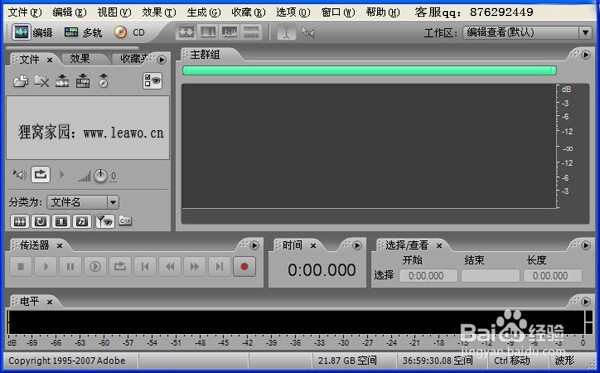Toggle full path display icon
Image resolution: width=600 pixels, height=373 pixels.
[125, 220]
